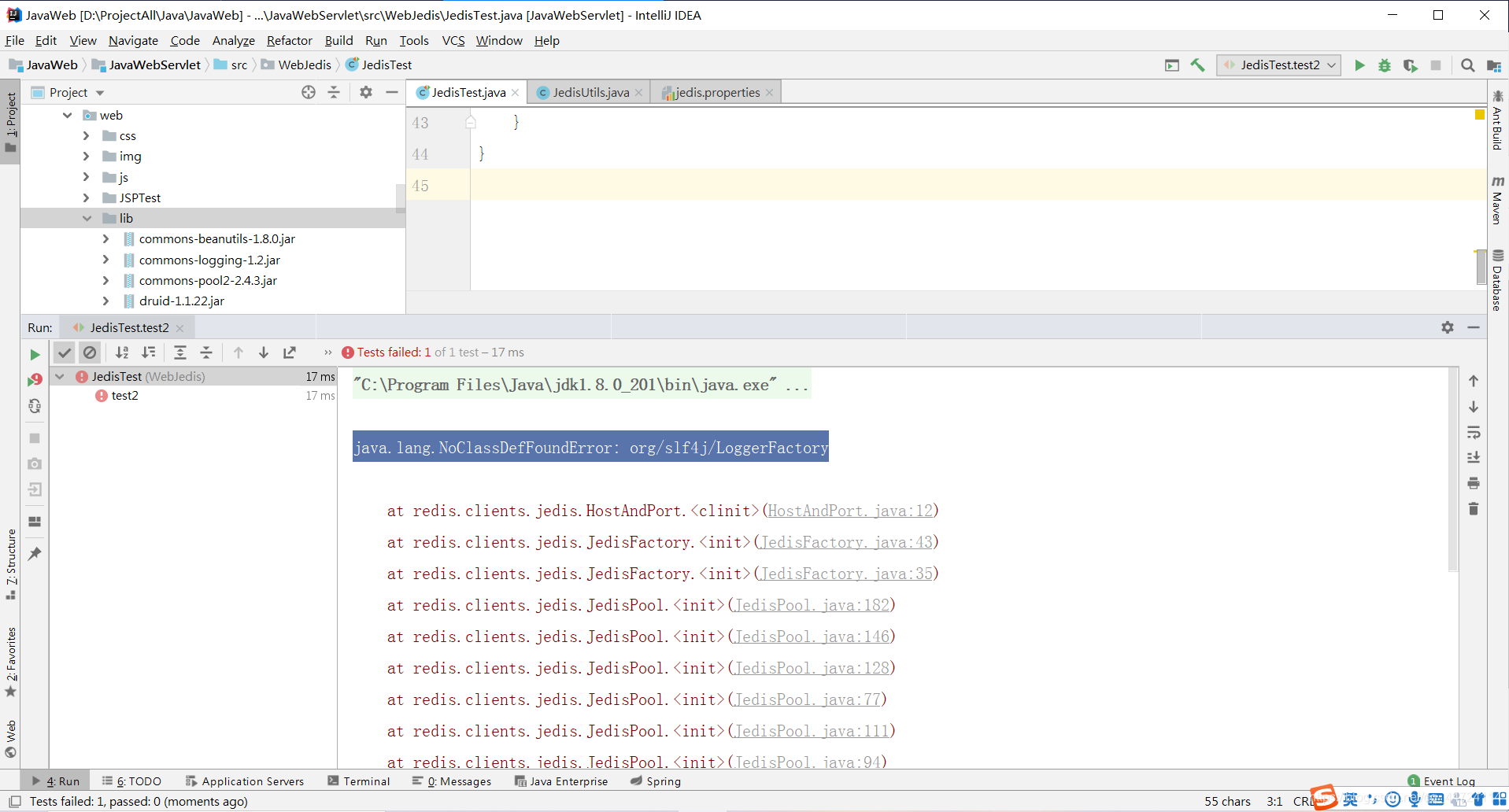Open Maven side panel
Image resolution: width=1509 pixels, height=812 pixels.
(x=1497, y=200)
